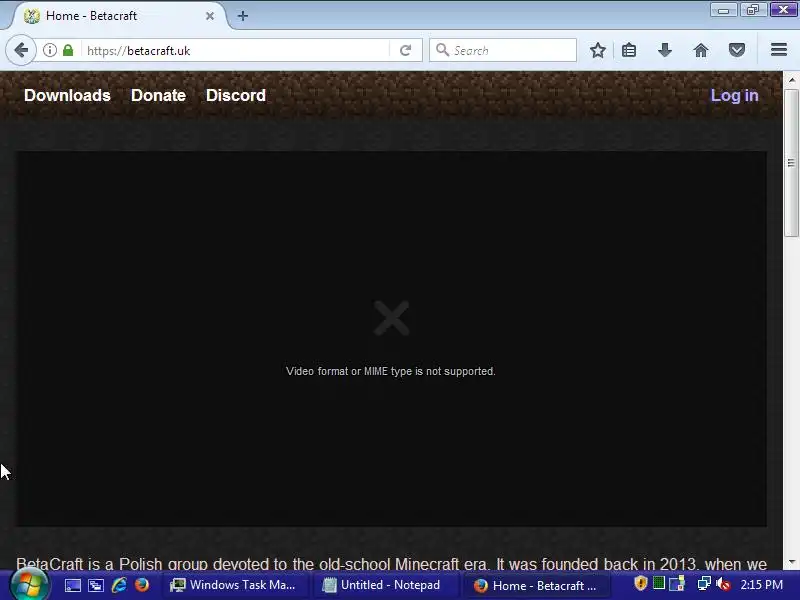Open the Firefox hamburger menu
This screenshot has height=600, width=800.
pos(779,50)
